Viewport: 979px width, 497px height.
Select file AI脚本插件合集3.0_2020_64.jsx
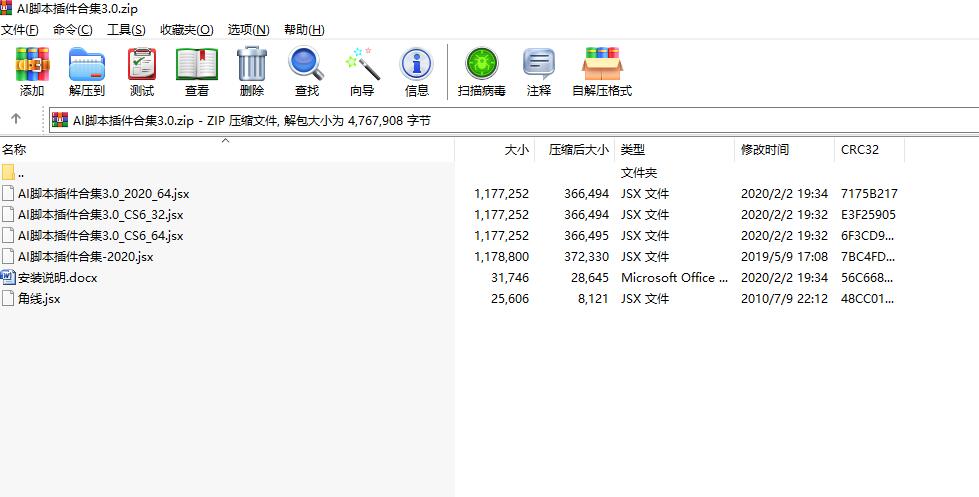(104, 194)
